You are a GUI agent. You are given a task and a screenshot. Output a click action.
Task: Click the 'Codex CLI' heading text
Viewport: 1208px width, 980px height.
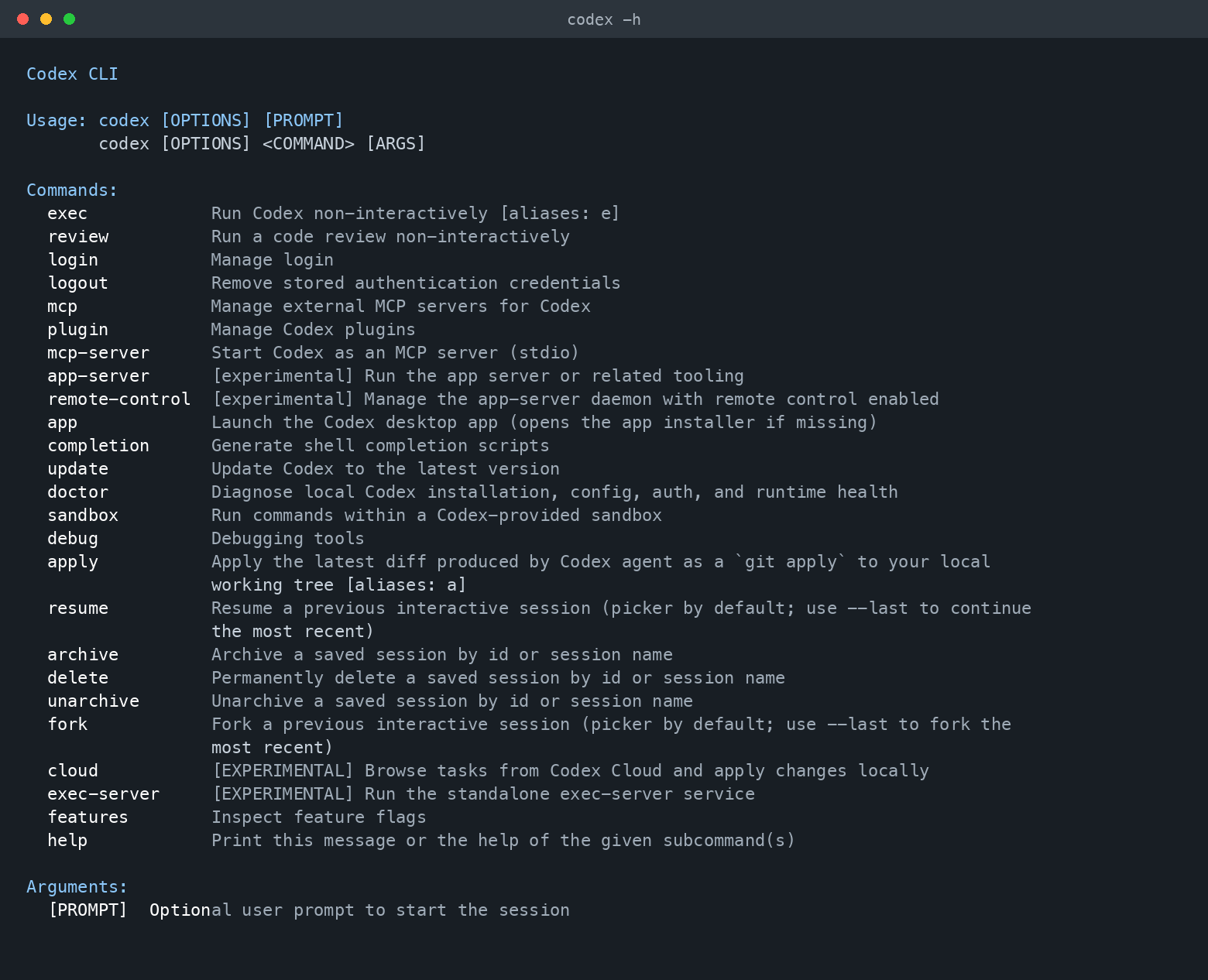pos(72,74)
